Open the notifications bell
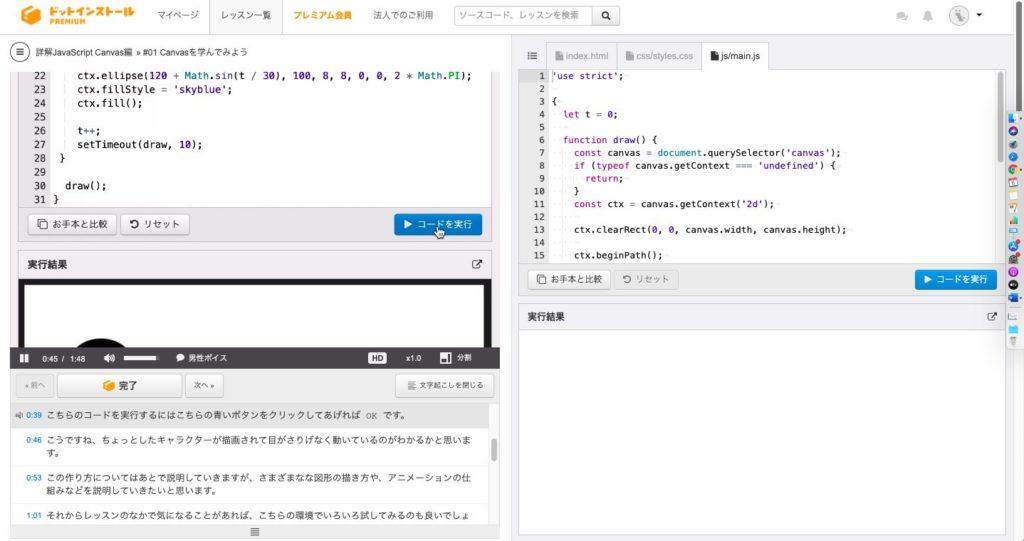 927,16
